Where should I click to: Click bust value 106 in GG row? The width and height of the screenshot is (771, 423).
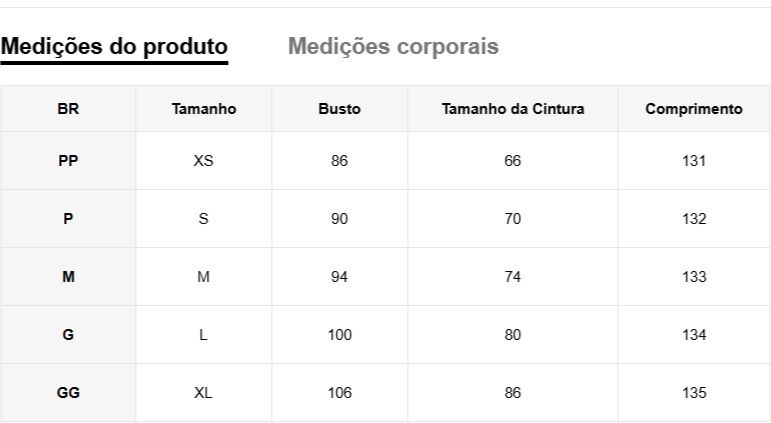339,393
